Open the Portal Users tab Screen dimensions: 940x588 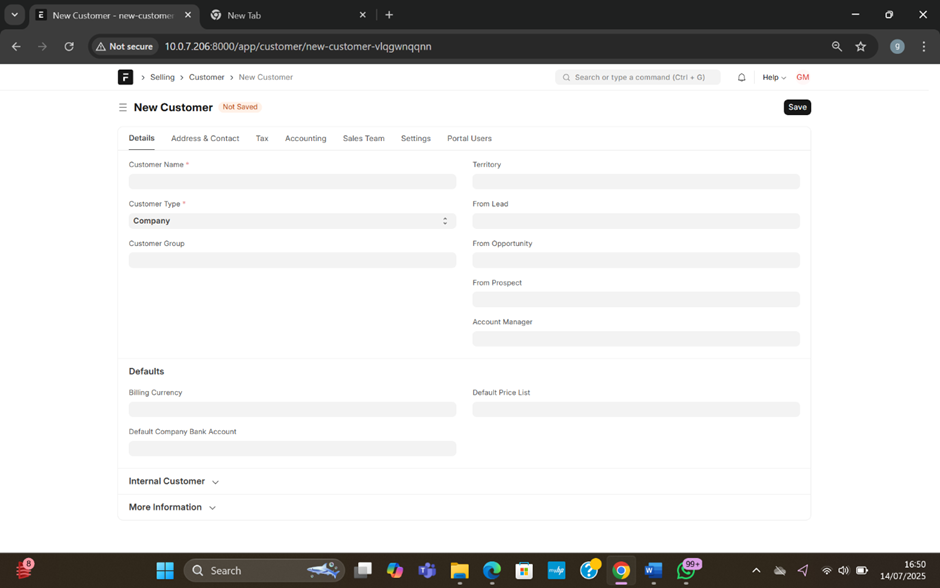click(469, 138)
